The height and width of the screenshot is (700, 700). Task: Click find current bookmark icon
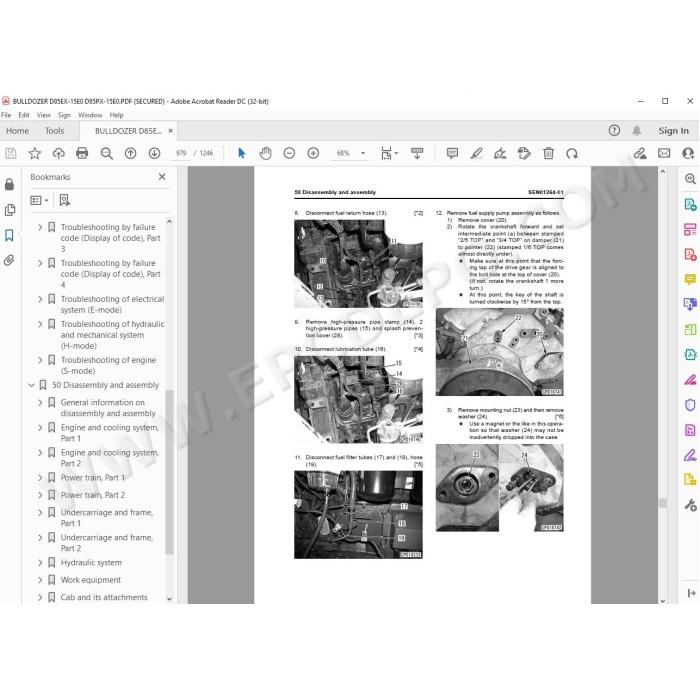(65, 200)
